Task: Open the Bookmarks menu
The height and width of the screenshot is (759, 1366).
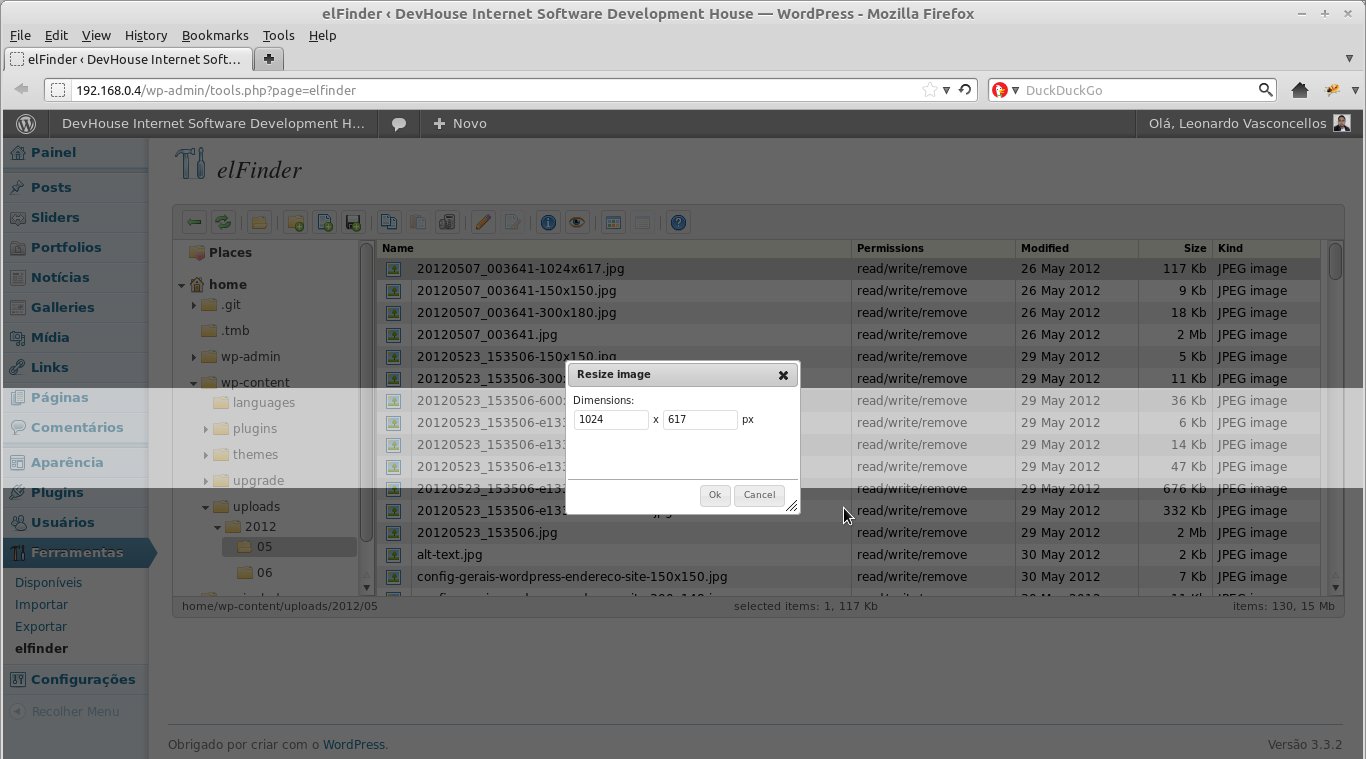Action: click(x=216, y=35)
